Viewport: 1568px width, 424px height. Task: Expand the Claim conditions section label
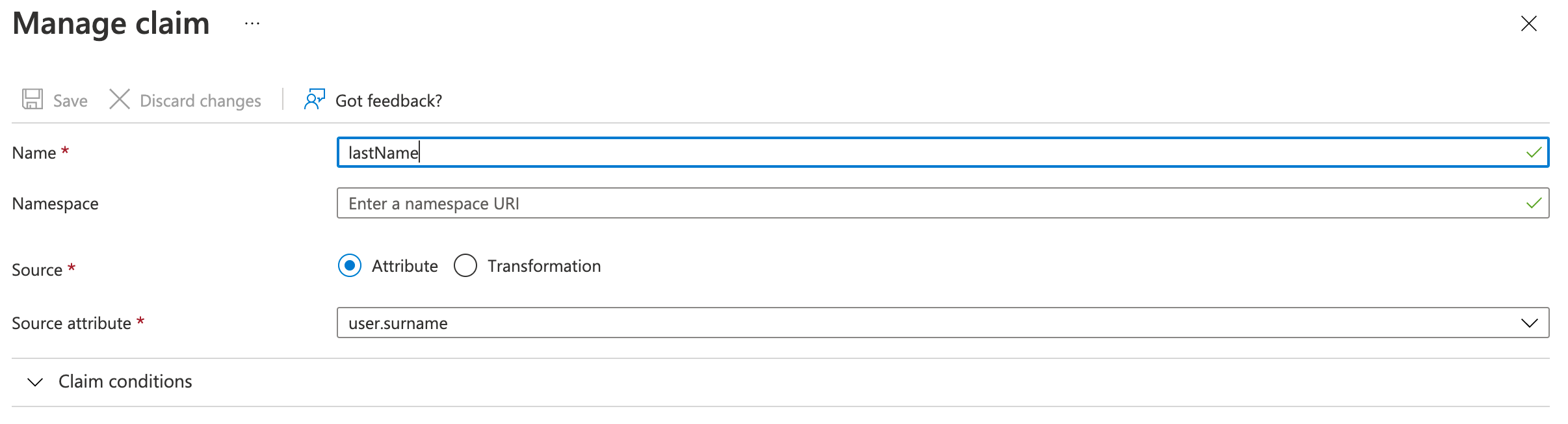125,382
